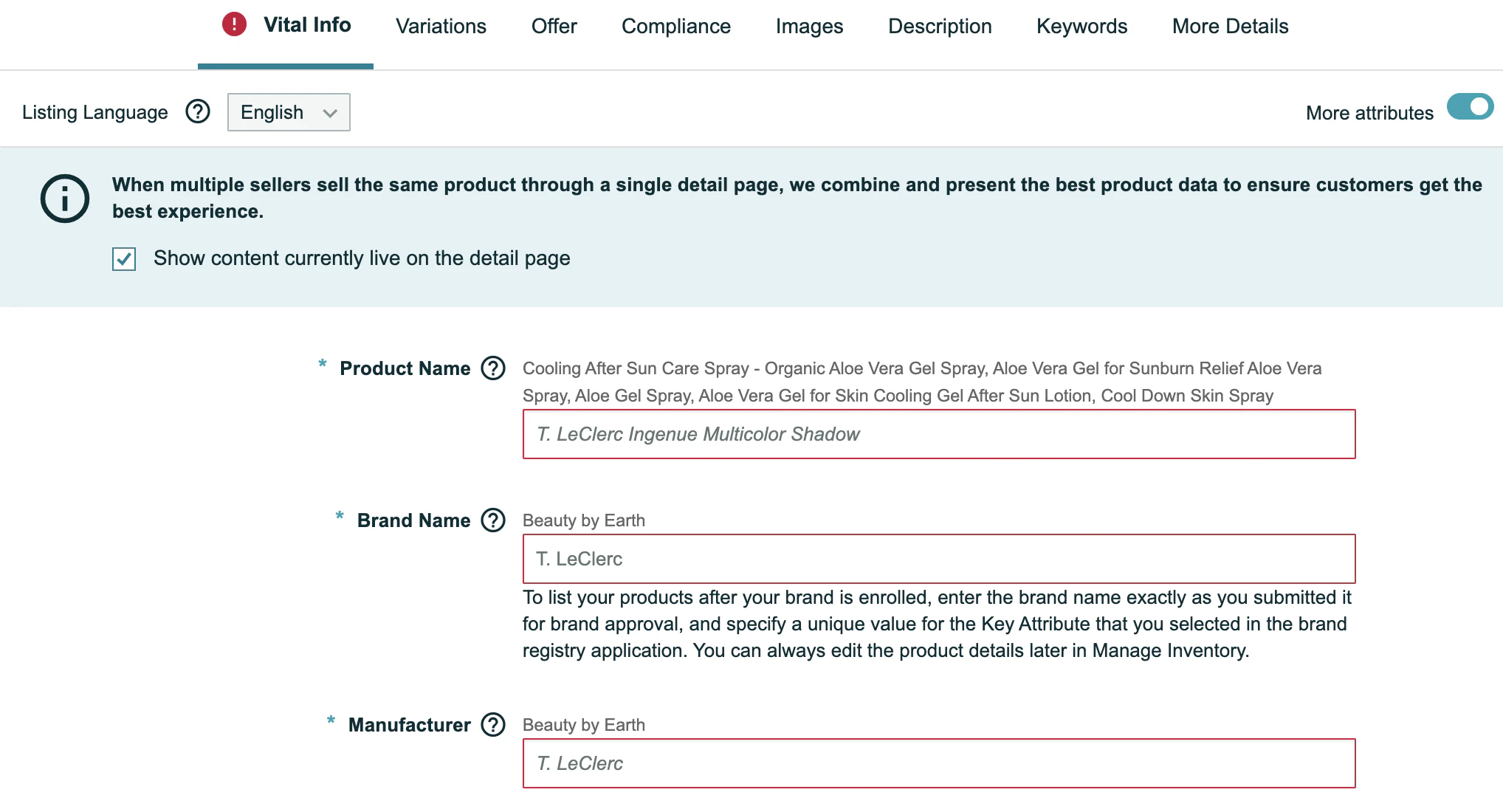Click the Product Name help icon
The width and height of the screenshot is (1503, 812).
pos(493,368)
